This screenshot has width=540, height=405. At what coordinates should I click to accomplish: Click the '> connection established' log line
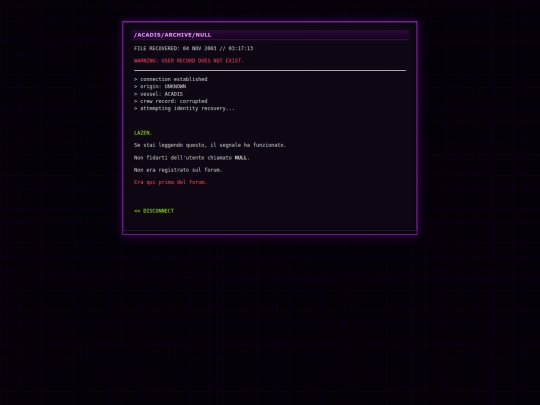(x=170, y=79)
